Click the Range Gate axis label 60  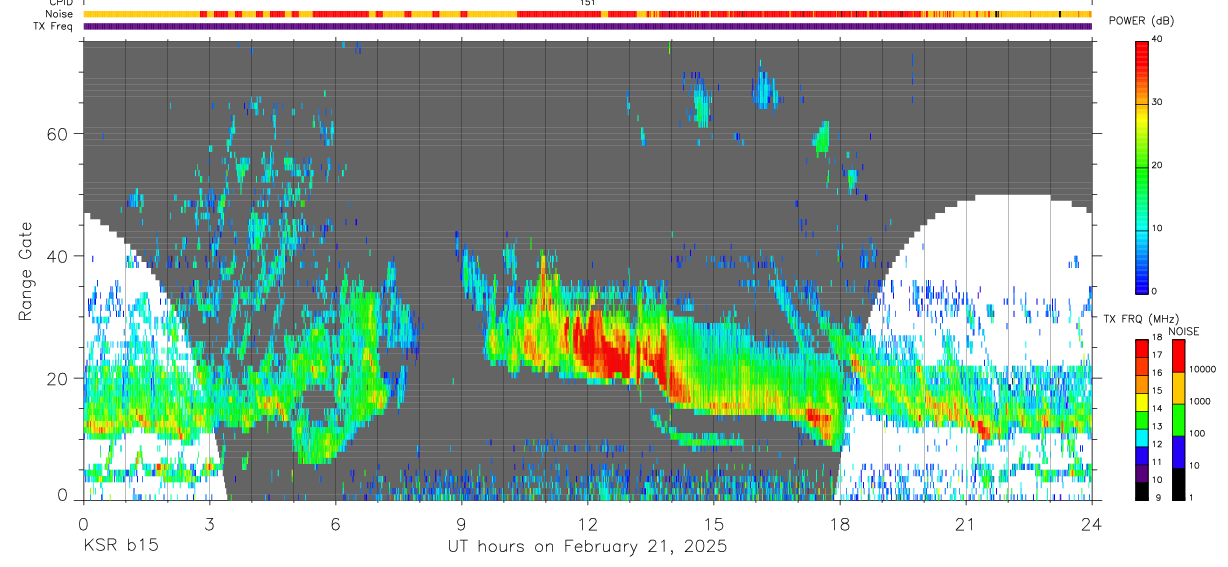coord(59,134)
